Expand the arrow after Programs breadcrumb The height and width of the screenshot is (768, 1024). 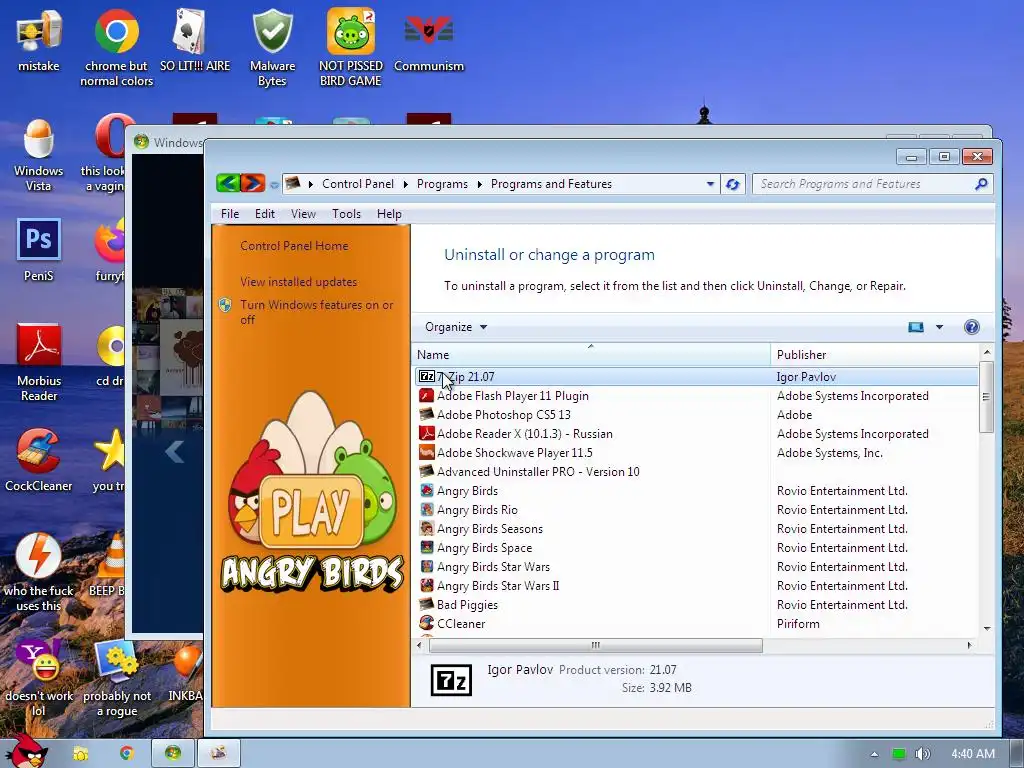(479, 184)
